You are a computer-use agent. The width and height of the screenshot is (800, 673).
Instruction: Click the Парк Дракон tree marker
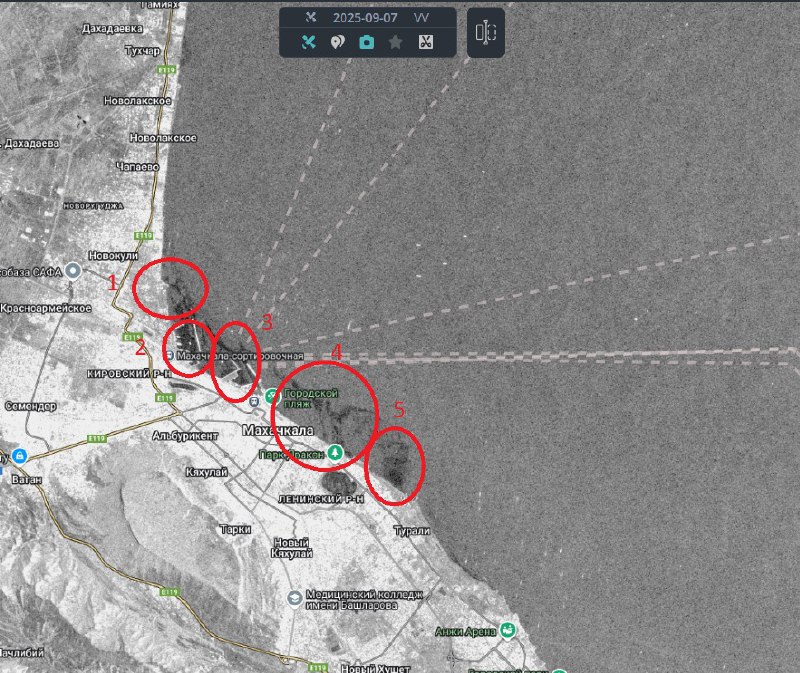(x=337, y=453)
